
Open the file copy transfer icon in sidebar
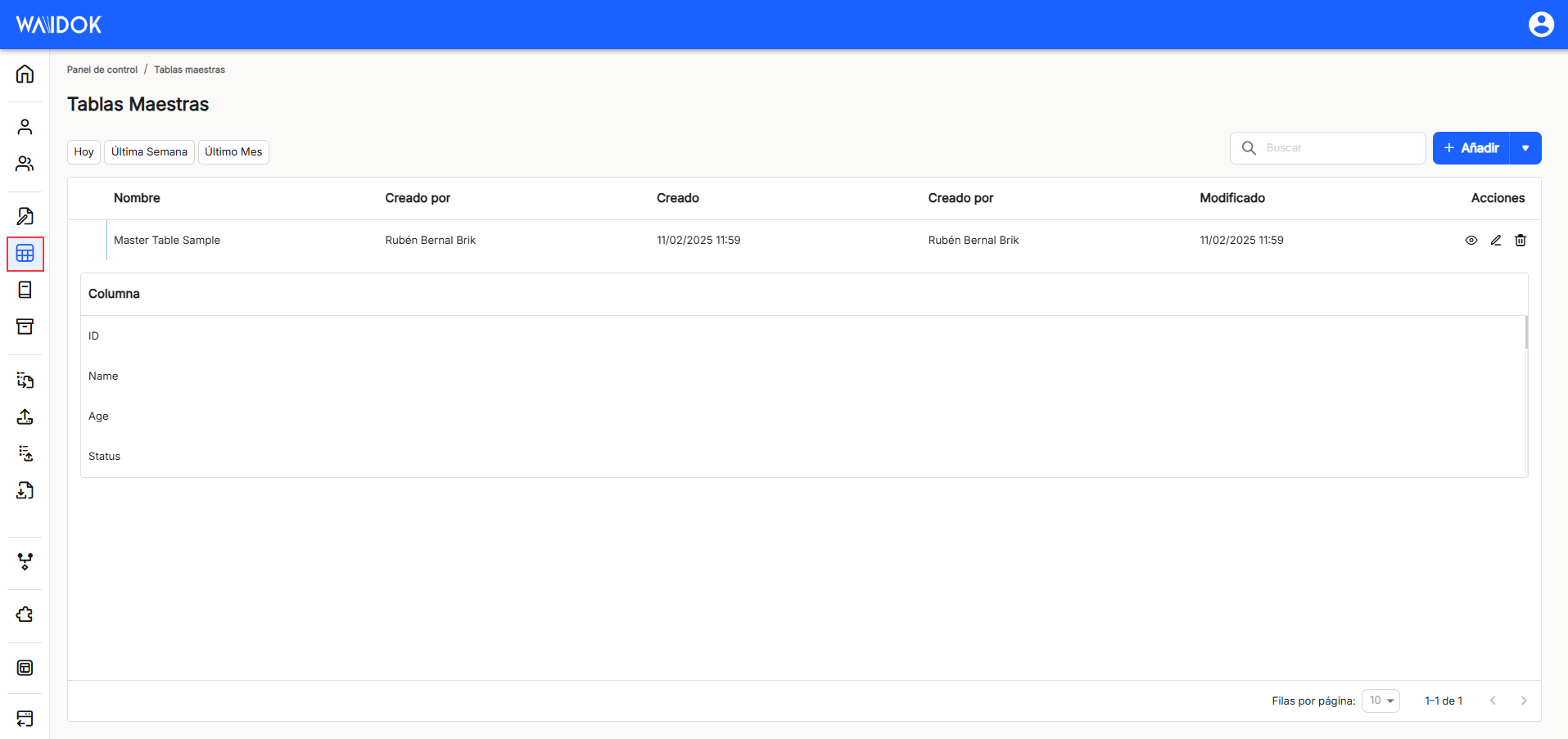tap(25, 380)
